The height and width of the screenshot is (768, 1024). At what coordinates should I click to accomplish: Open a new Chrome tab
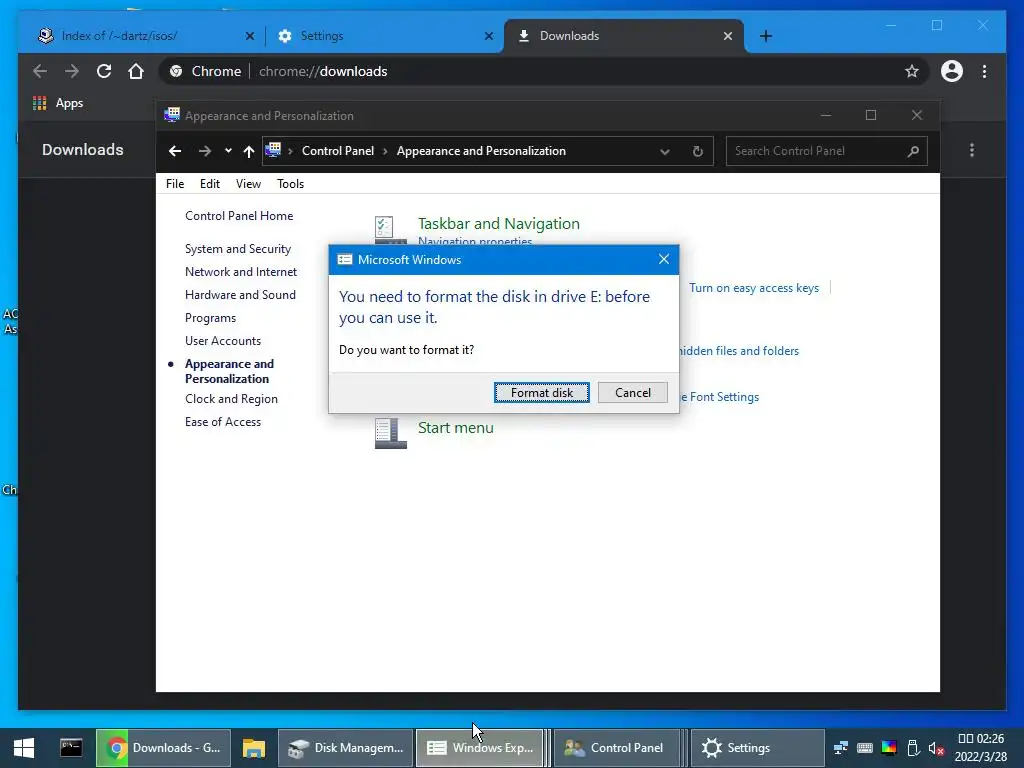point(765,36)
